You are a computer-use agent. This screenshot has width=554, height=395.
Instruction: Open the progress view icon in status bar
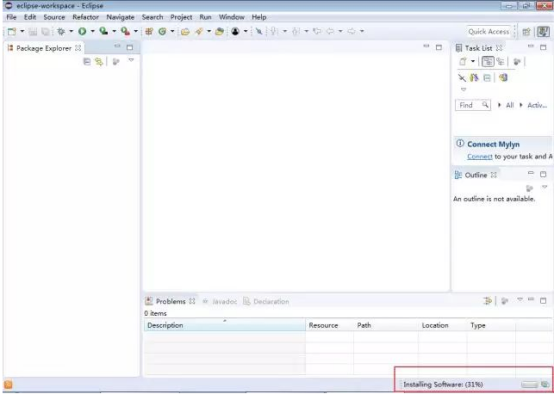[x=546, y=384]
